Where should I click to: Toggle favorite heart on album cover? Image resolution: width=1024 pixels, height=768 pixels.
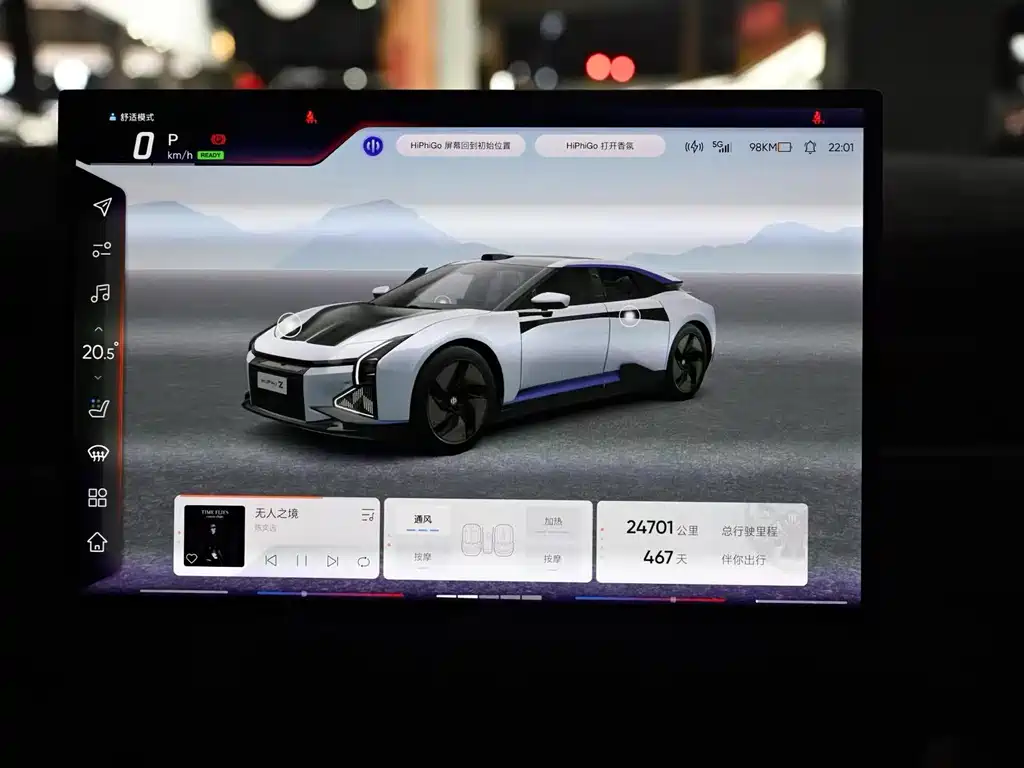192,558
